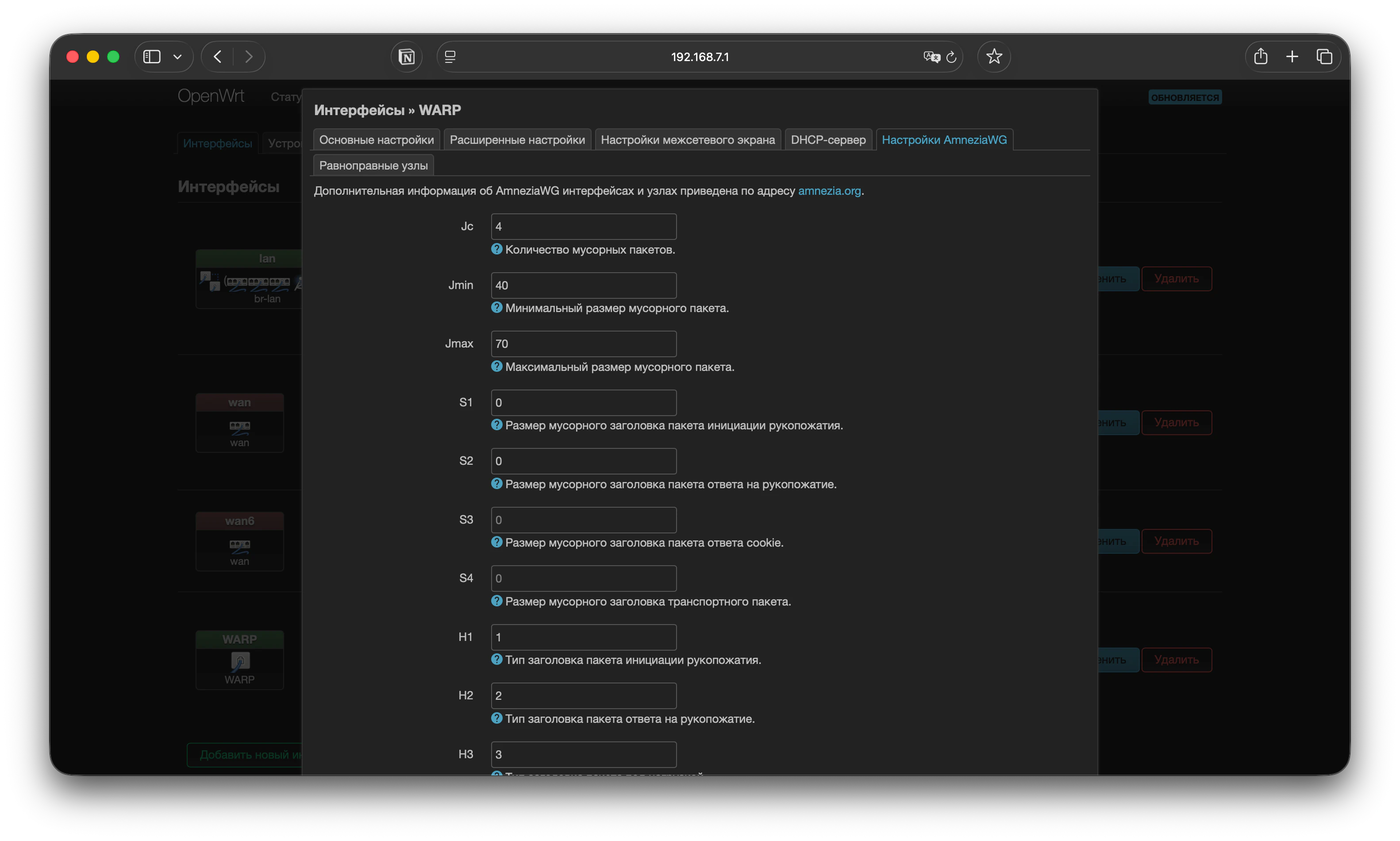Go forward with the forward arrow
The image size is (1400, 841).
(249, 57)
